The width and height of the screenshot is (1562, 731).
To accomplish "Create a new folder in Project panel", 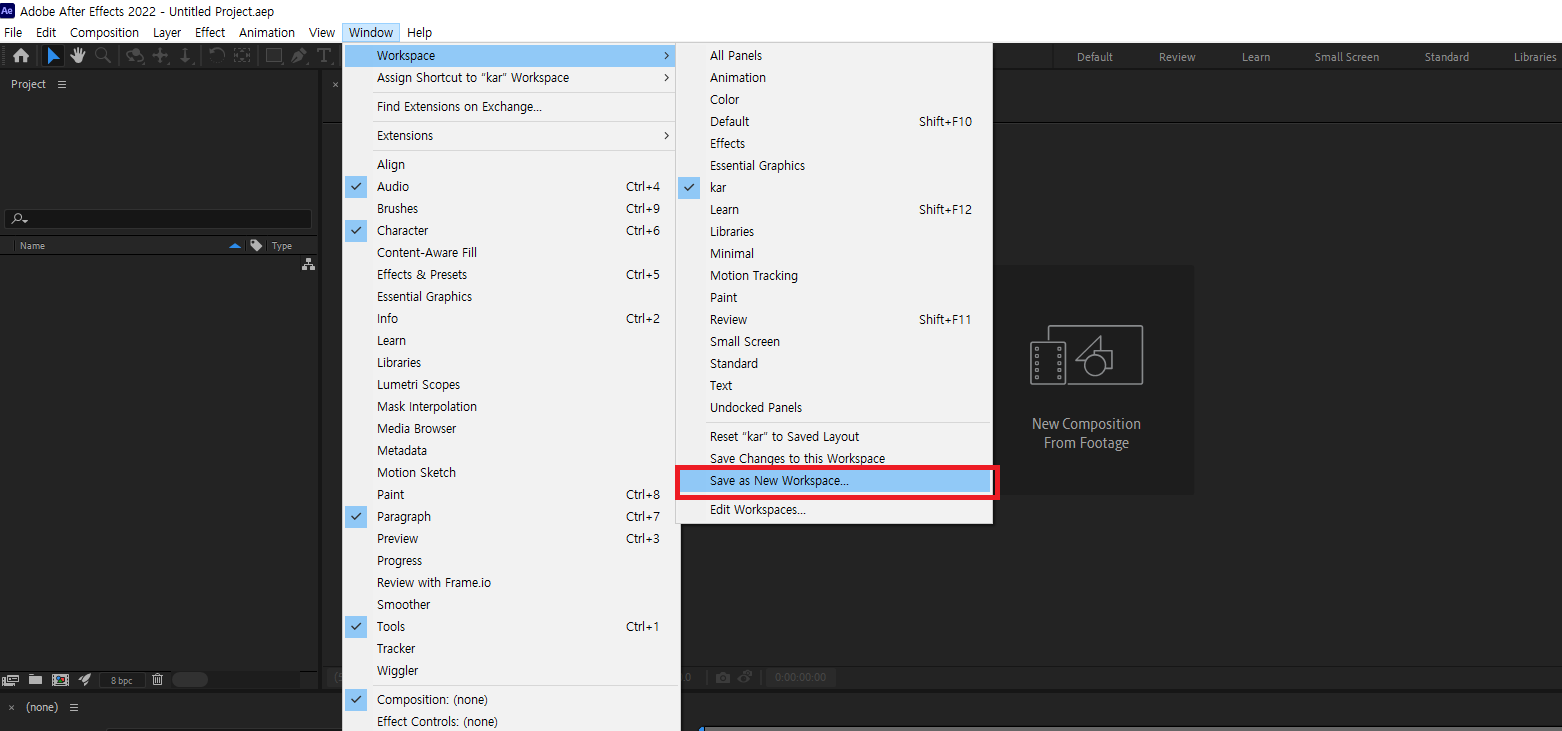I will click(x=35, y=679).
